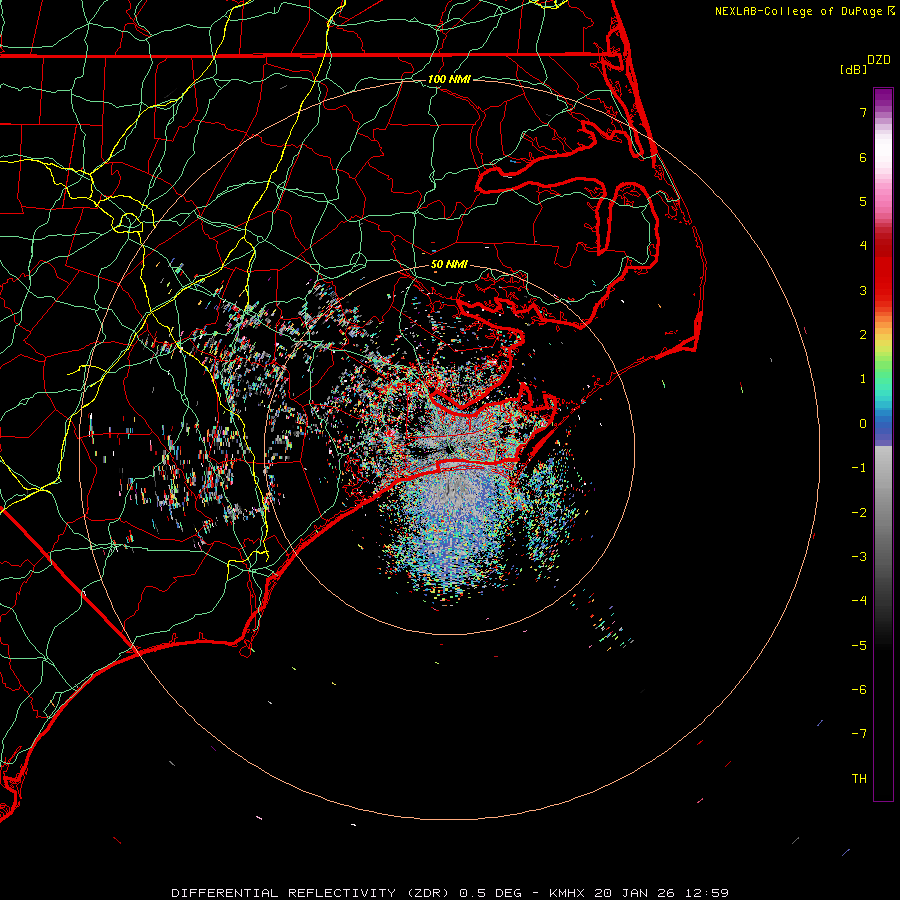900x900 pixels.
Task: Click the -6 tick label on scale
Action: (x=859, y=690)
